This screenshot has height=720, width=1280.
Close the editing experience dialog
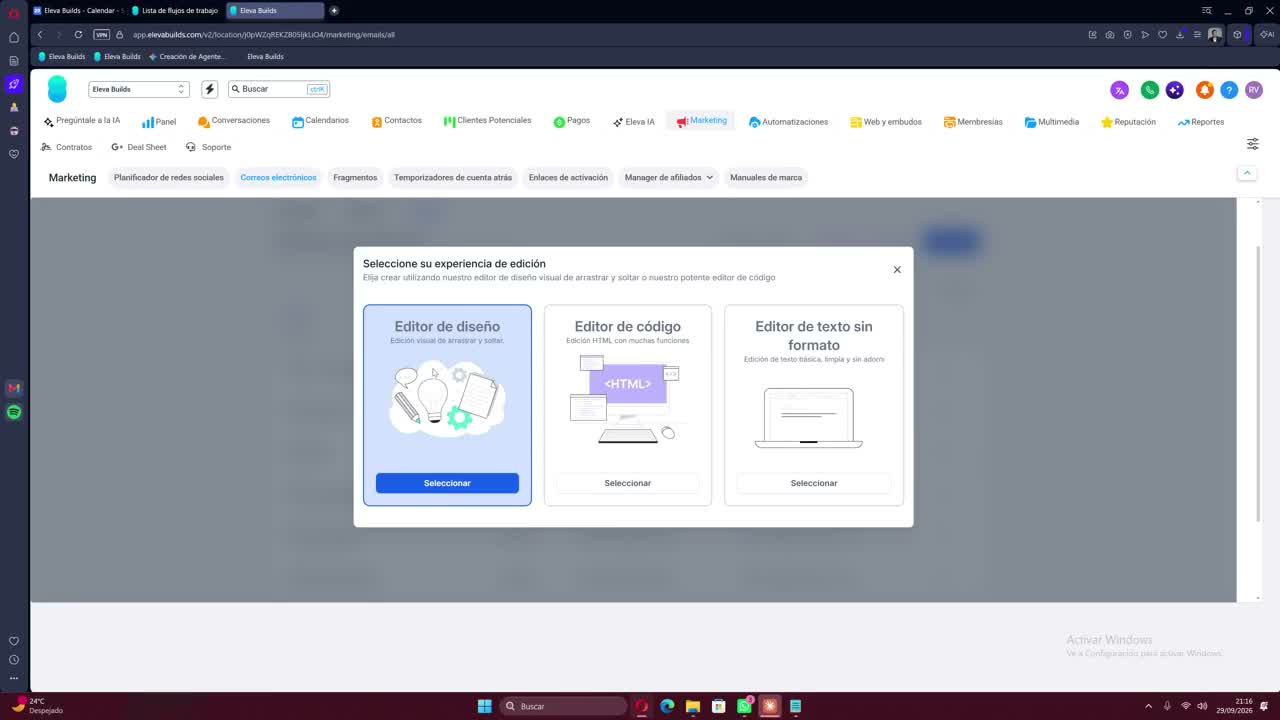pyautogui.click(x=897, y=270)
